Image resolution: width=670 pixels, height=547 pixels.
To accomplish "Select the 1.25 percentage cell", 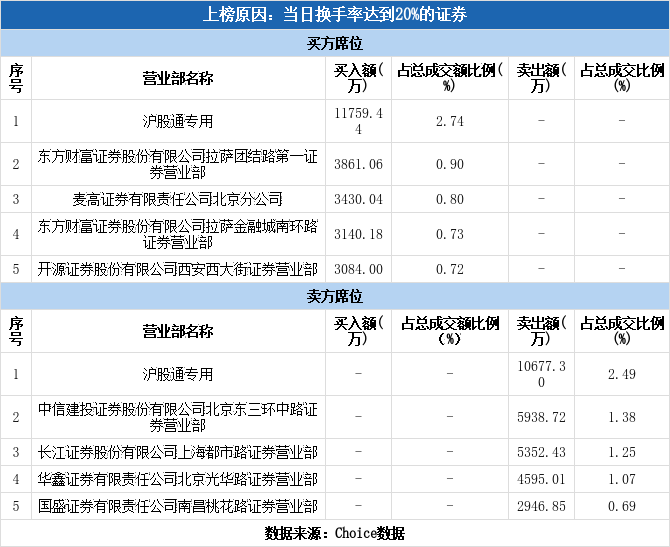I will click(622, 452).
